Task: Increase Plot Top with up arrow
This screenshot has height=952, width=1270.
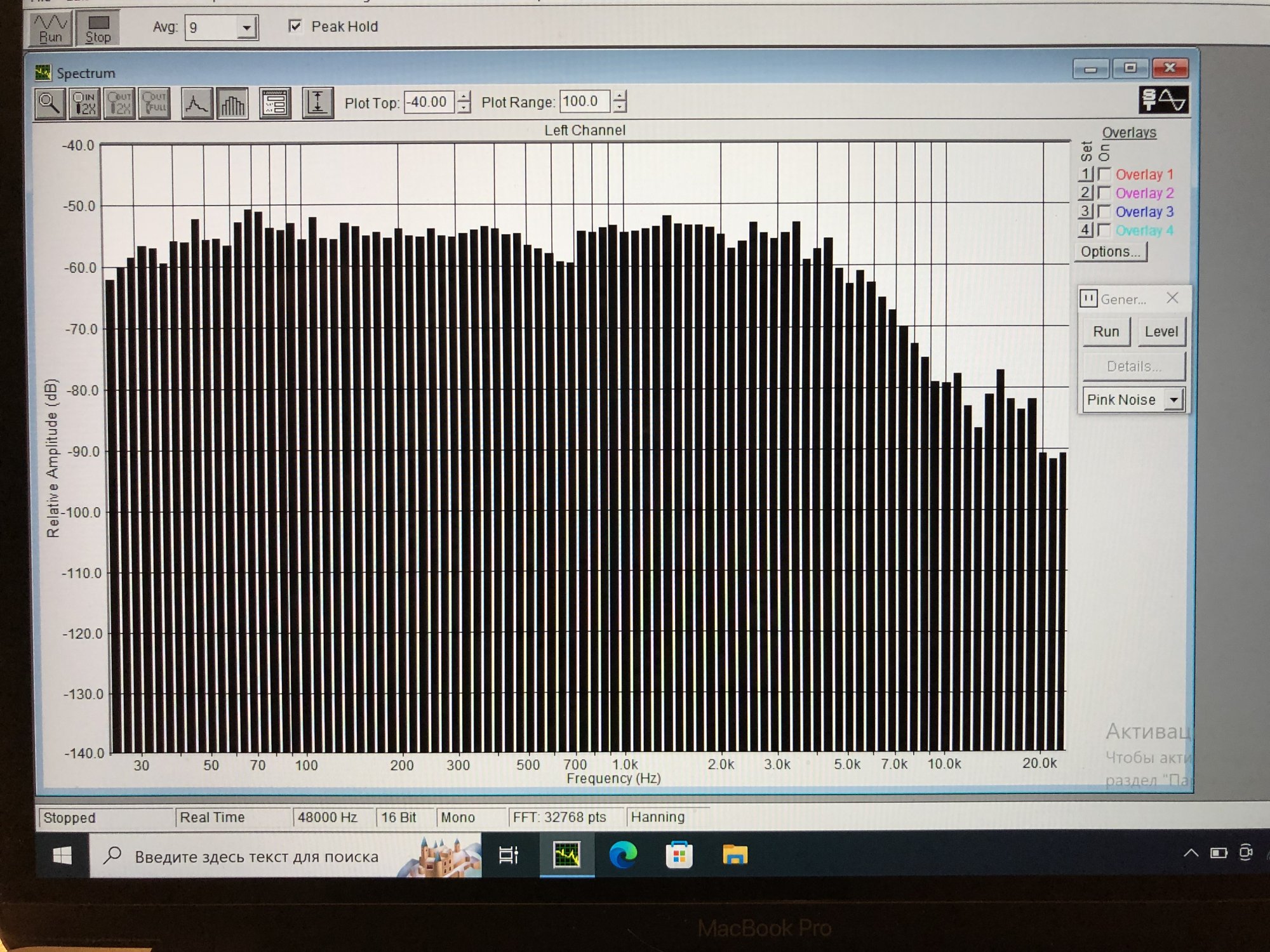Action: pos(465,97)
